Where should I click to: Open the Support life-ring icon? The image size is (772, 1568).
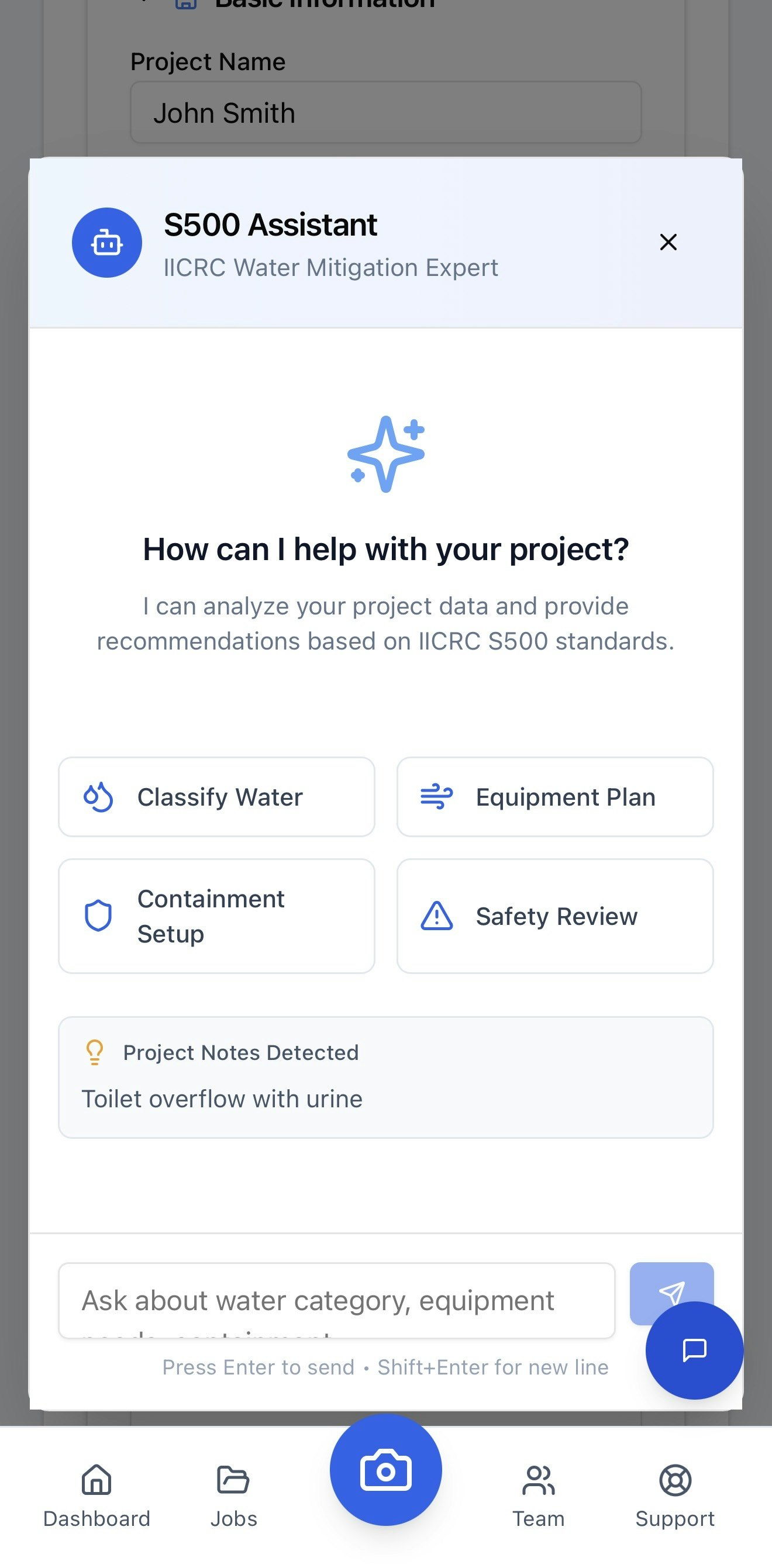click(x=675, y=1481)
